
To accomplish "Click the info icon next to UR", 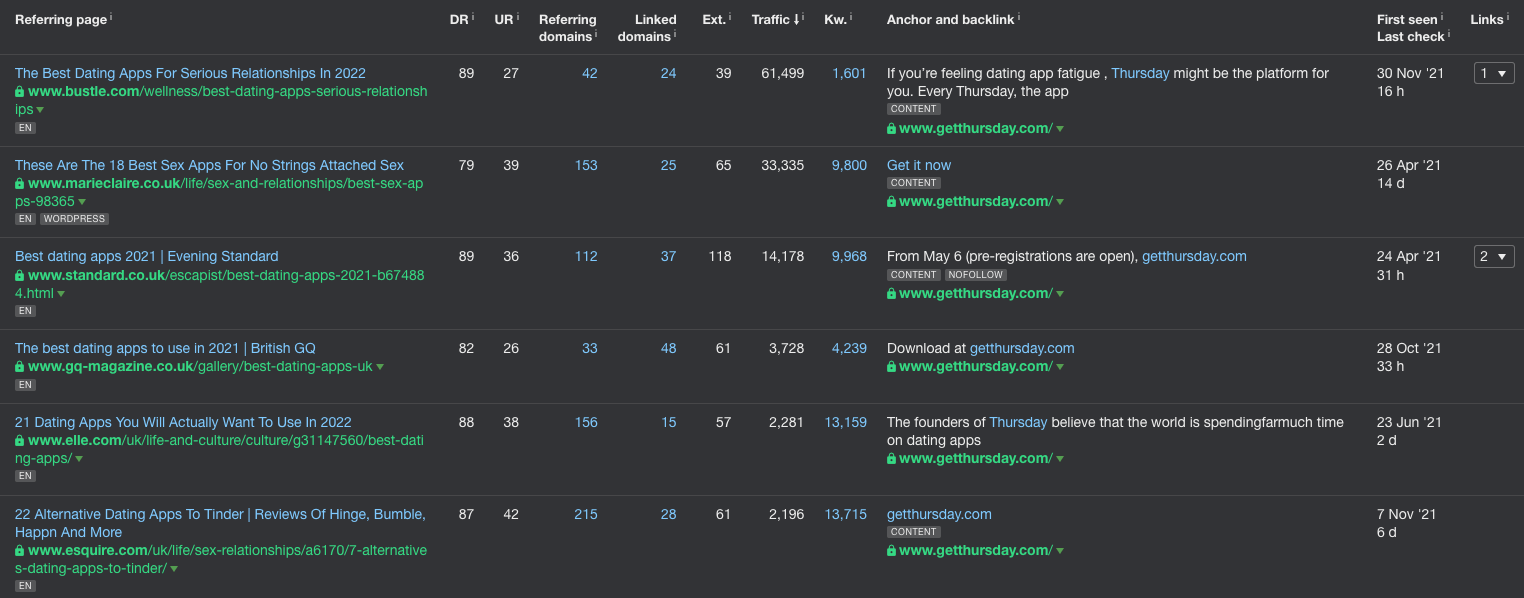I will tap(518, 17).
